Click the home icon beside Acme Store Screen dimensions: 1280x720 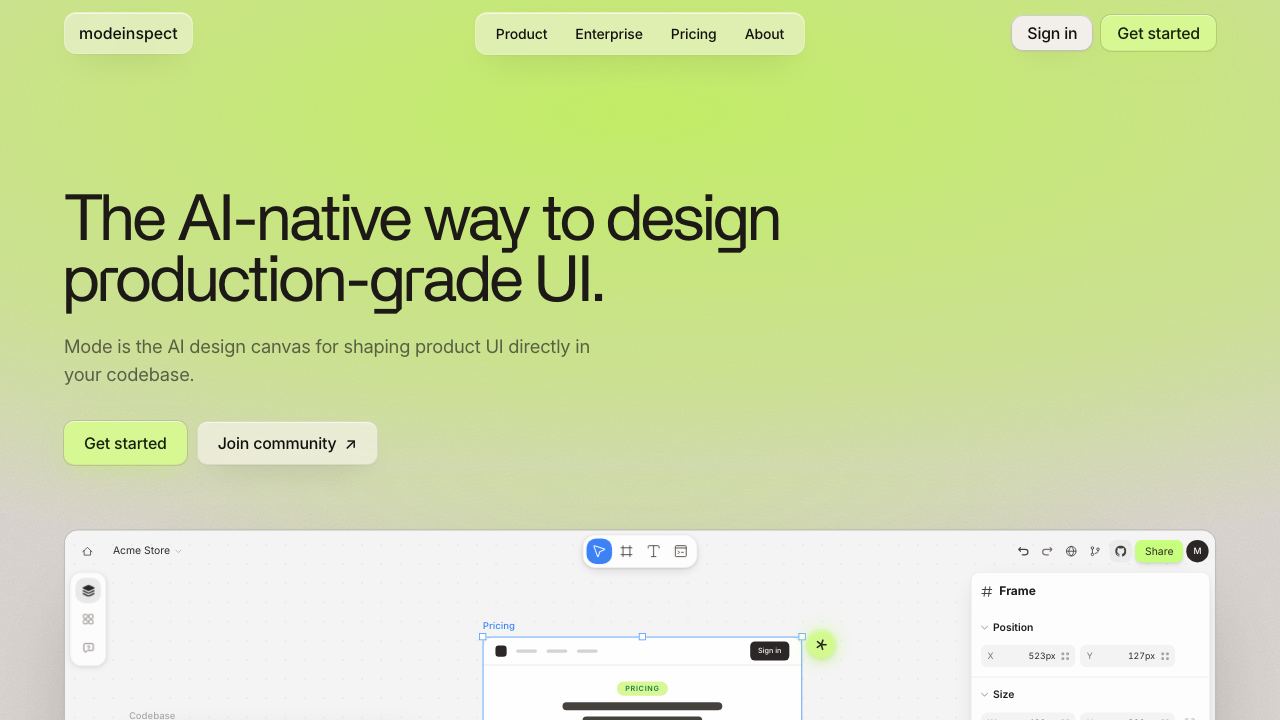click(x=87, y=551)
